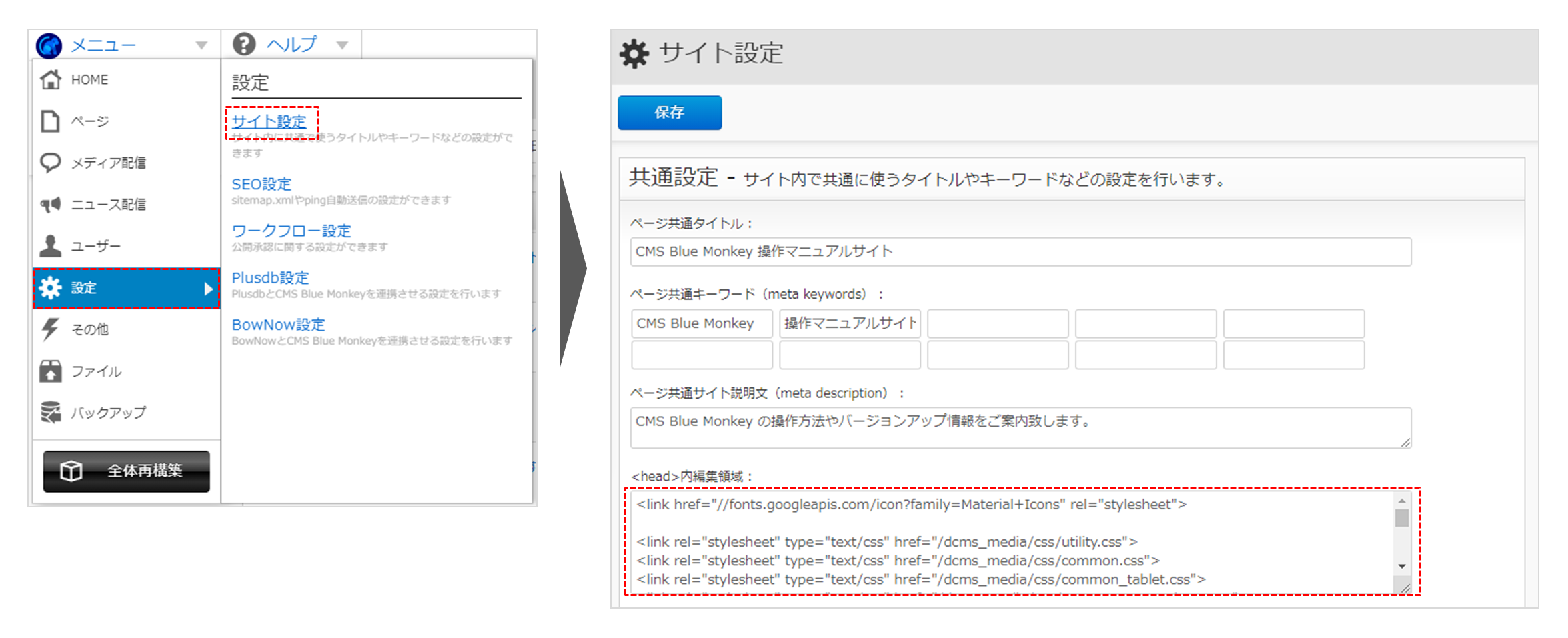Click the head textarea scroll-up arrow
1568x638 pixels.
(x=1402, y=501)
